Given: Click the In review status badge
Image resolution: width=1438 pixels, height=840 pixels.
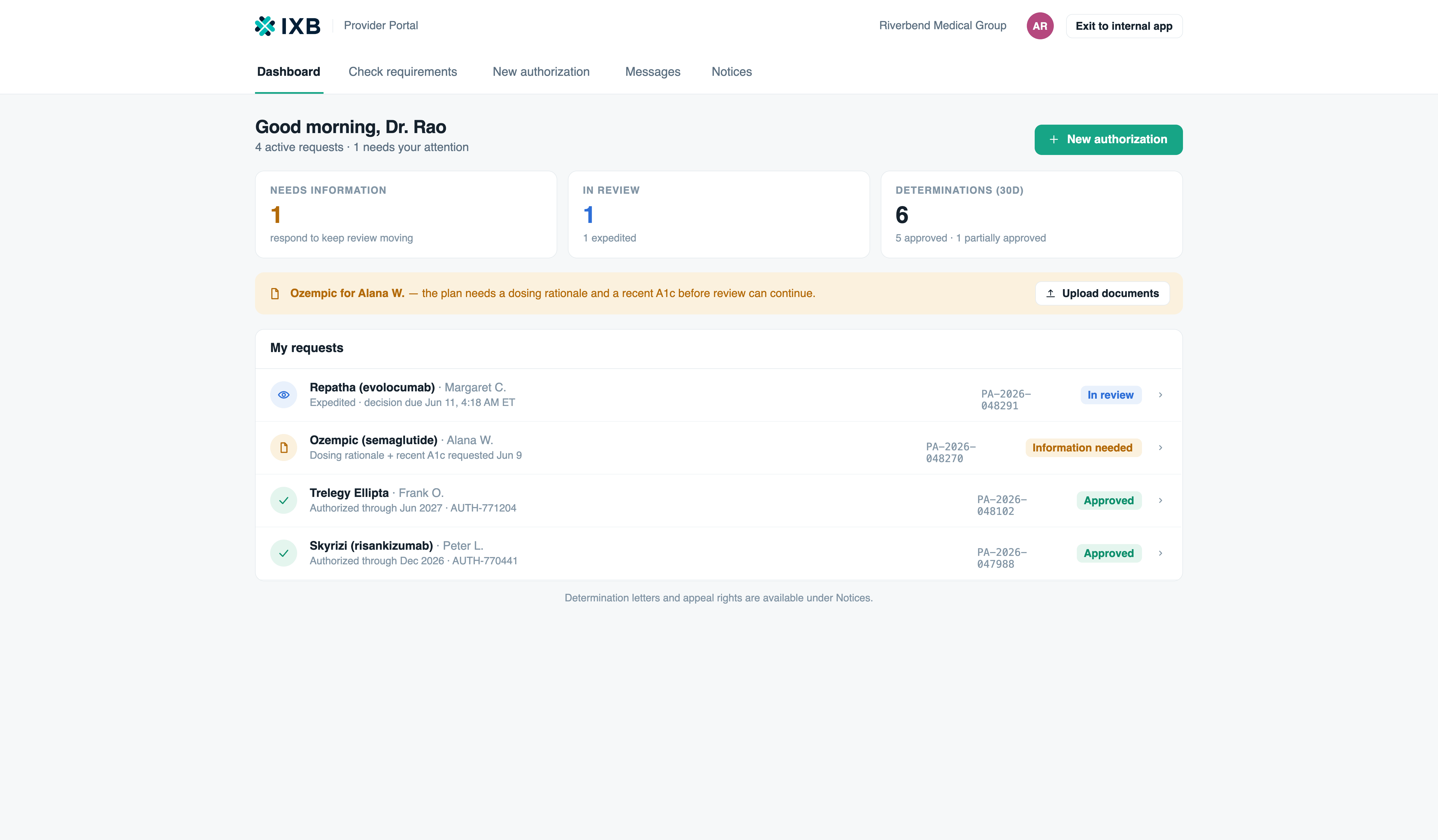Looking at the screenshot, I should 1111,395.
